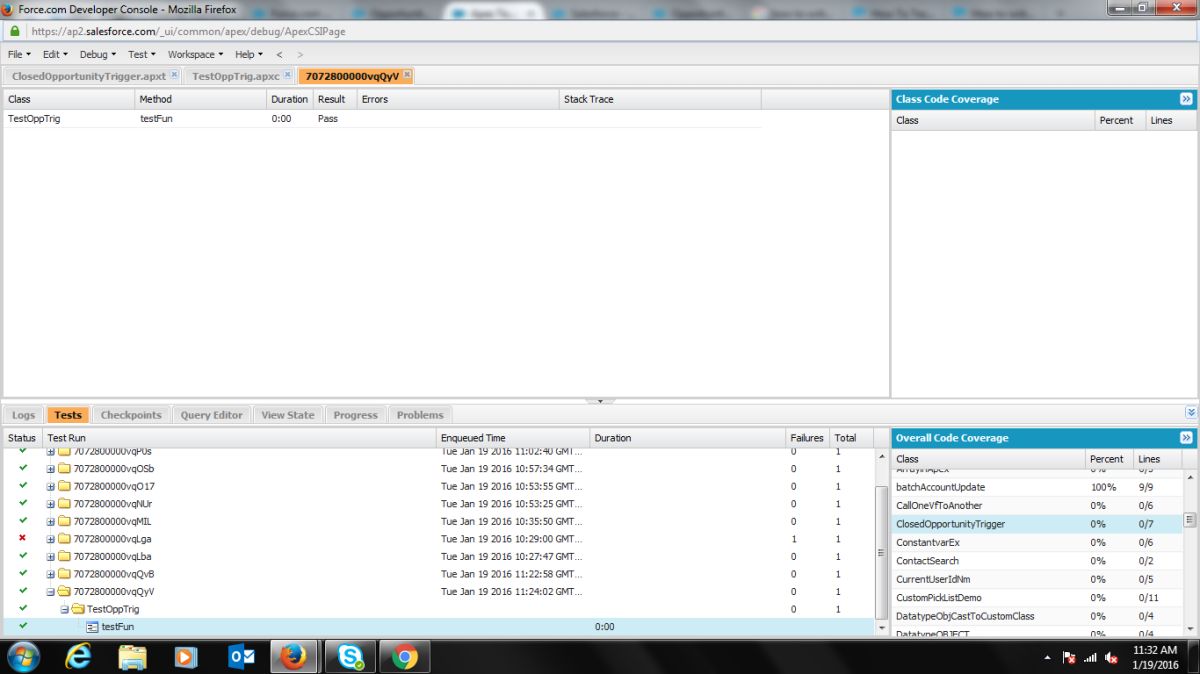Image resolution: width=1200 pixels, height=674 pixels.
Task: Switch to the Logs tab
Action: coord(24,415)
